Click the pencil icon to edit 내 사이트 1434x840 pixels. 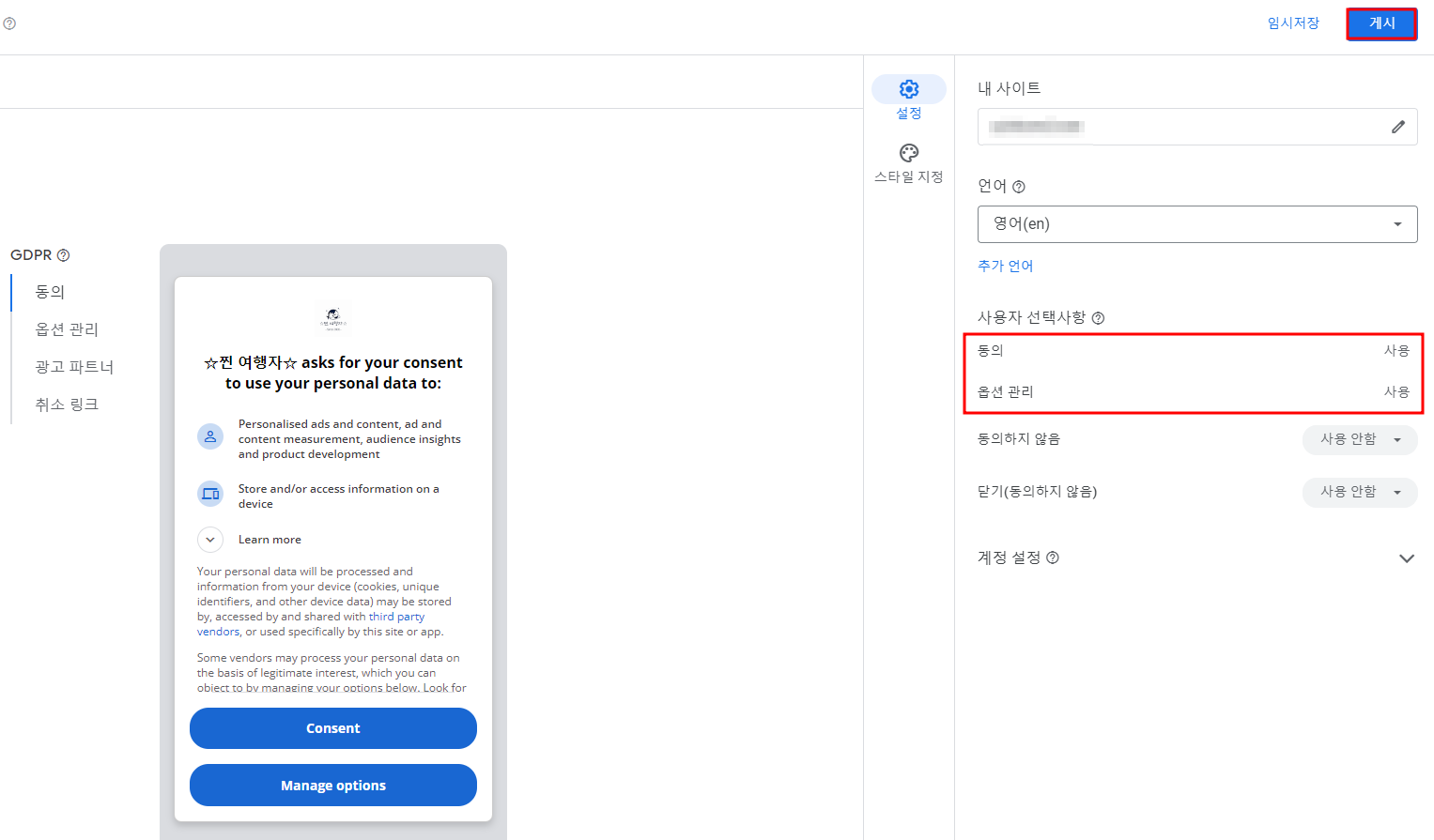[x=1397, y=127]
